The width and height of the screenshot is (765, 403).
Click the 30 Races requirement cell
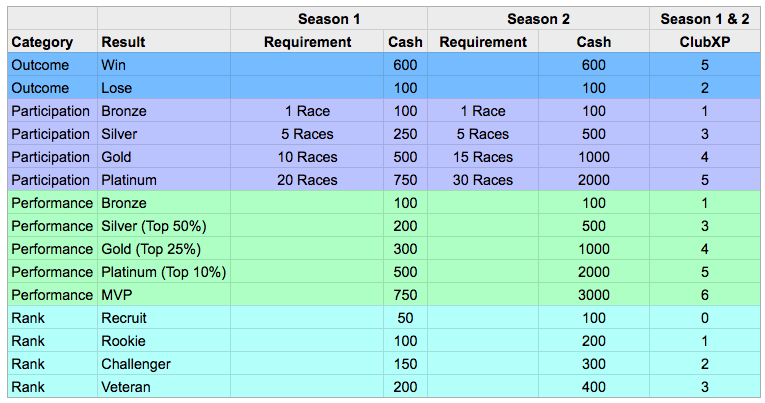pos(484,180)
